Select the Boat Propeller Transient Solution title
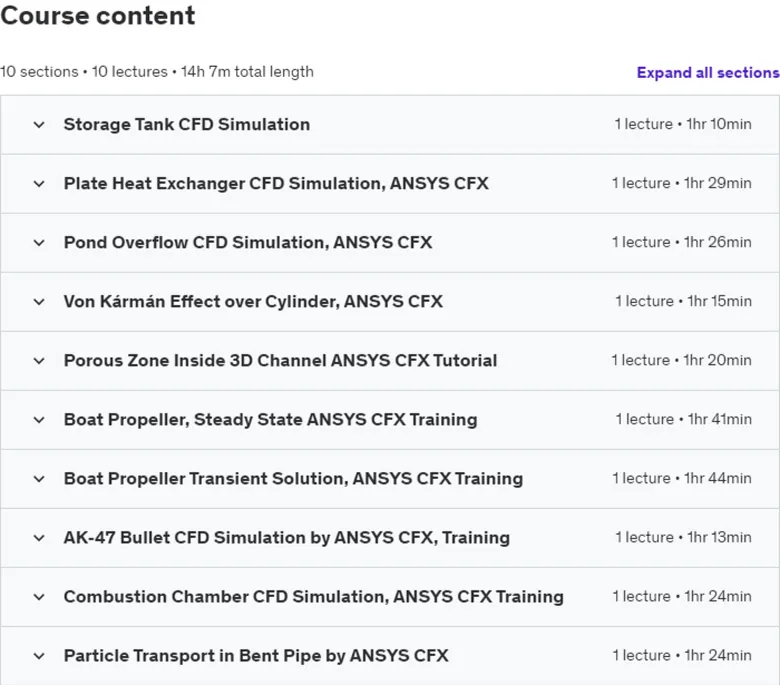 (293, 479)
